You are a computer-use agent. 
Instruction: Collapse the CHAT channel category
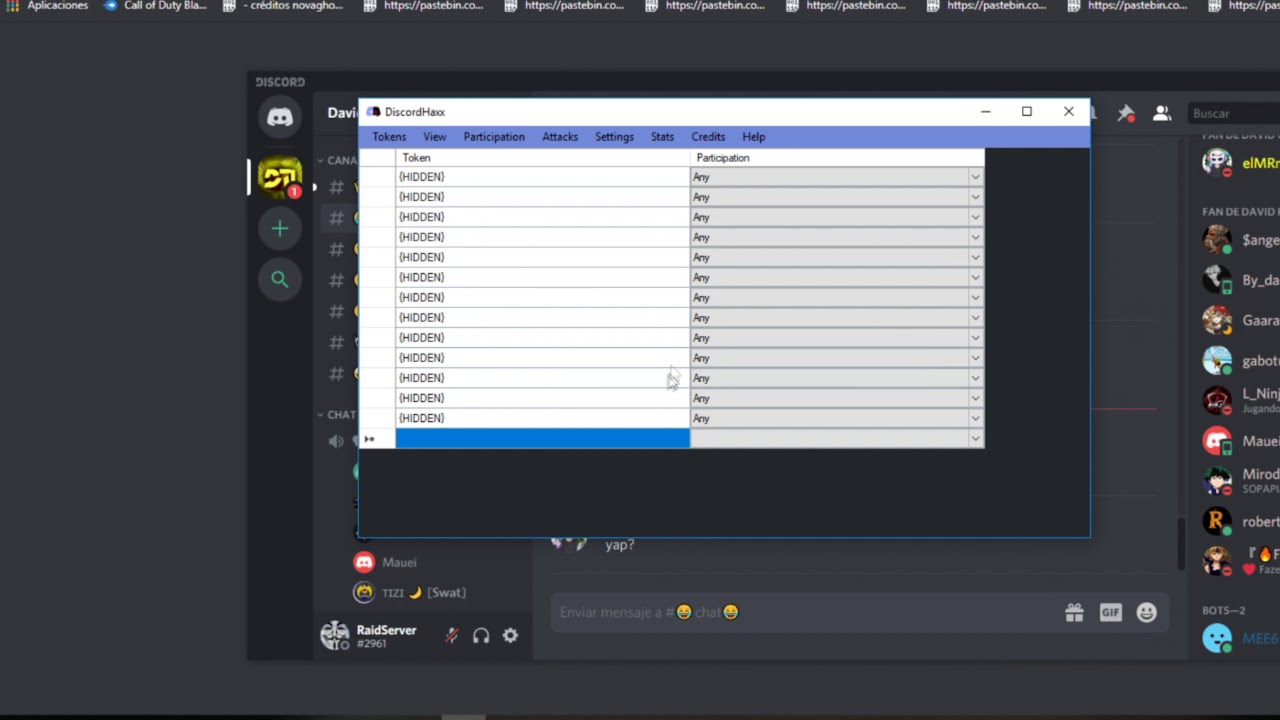337,415
